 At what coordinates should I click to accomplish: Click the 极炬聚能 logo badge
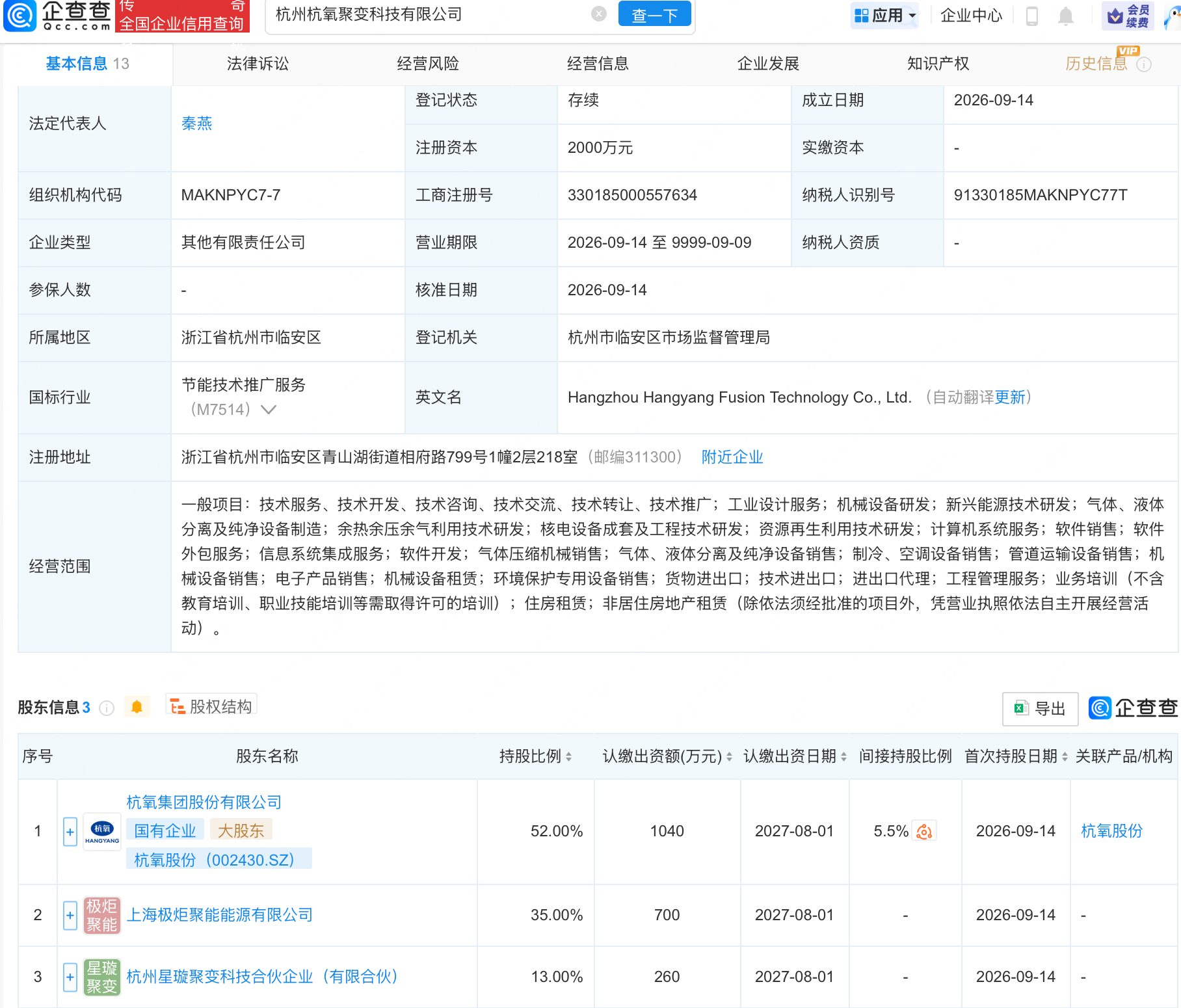tap(102, 915)
